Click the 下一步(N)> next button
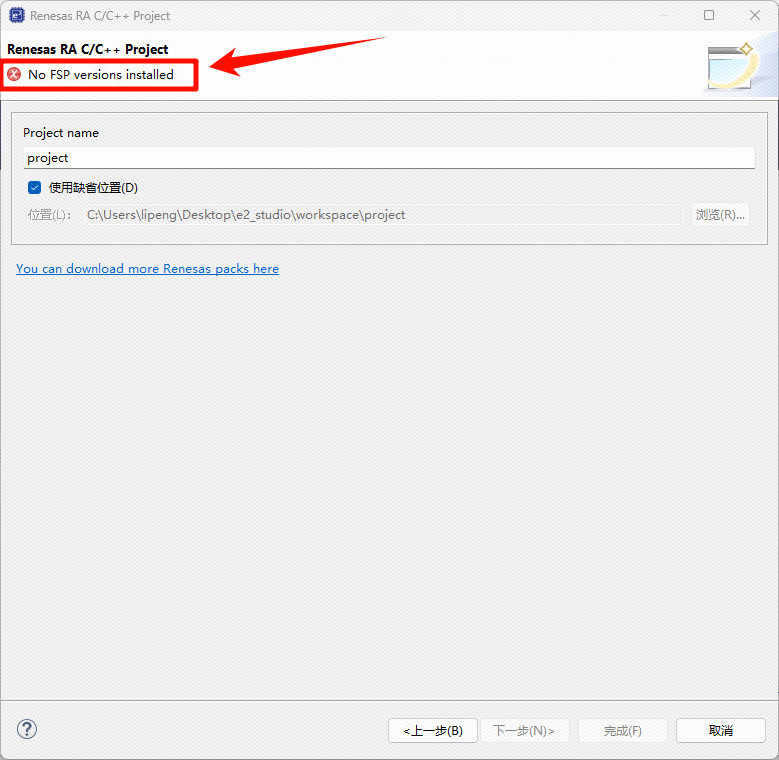Screen dimensions: 779x760 524,731
